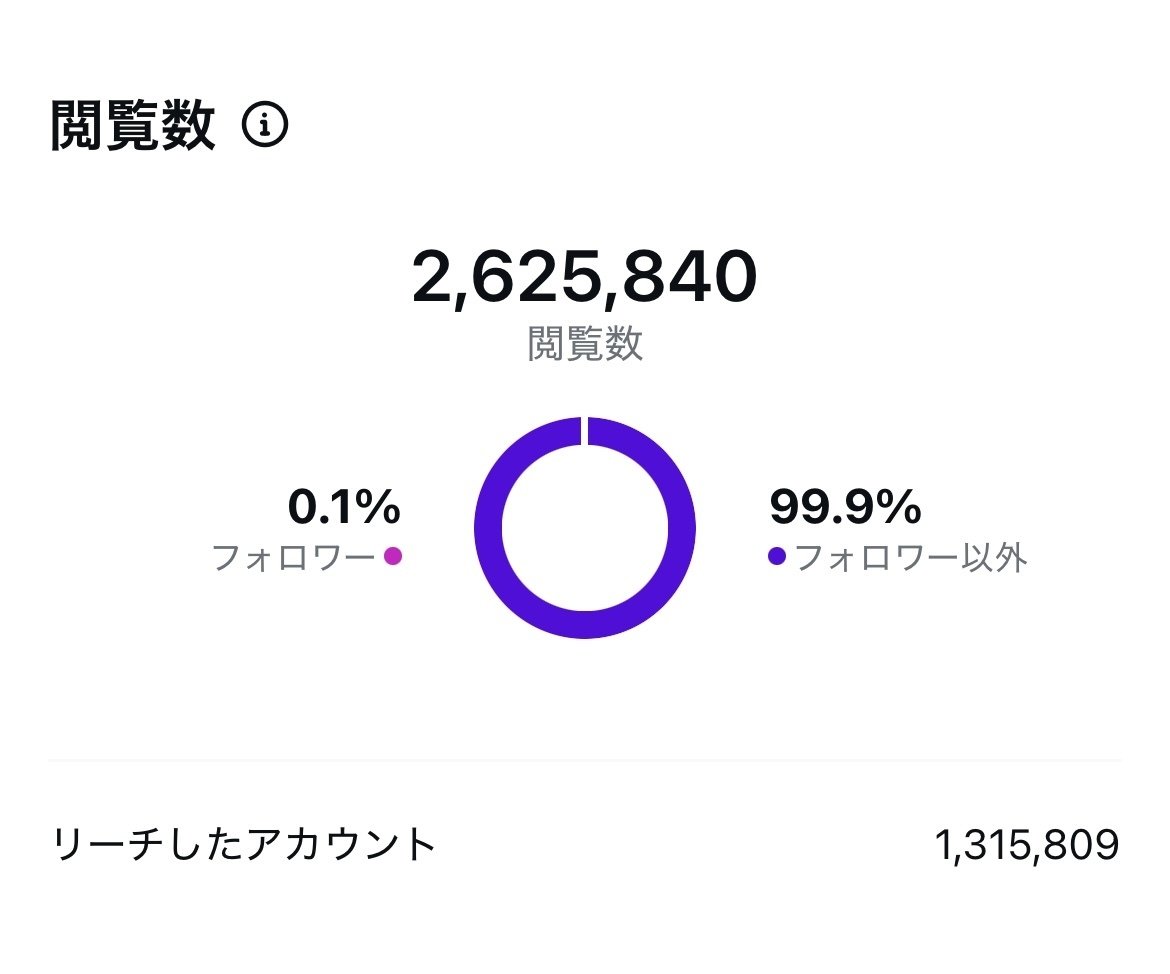Click the 閲覧数 section heading

point(133,127)
